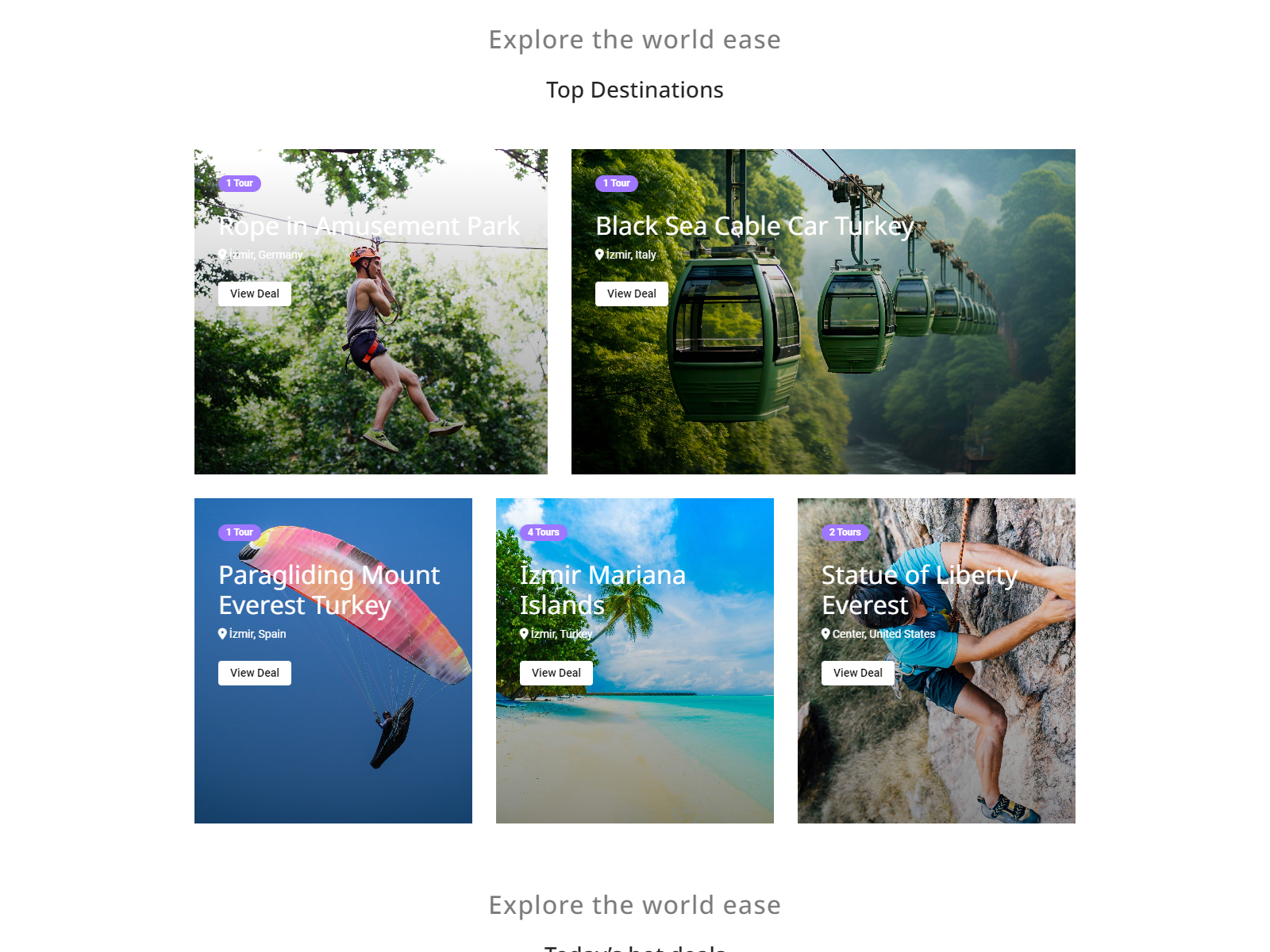
Task: Click location pin icon beside İzmir, Spain
Action: click(222, 634)
